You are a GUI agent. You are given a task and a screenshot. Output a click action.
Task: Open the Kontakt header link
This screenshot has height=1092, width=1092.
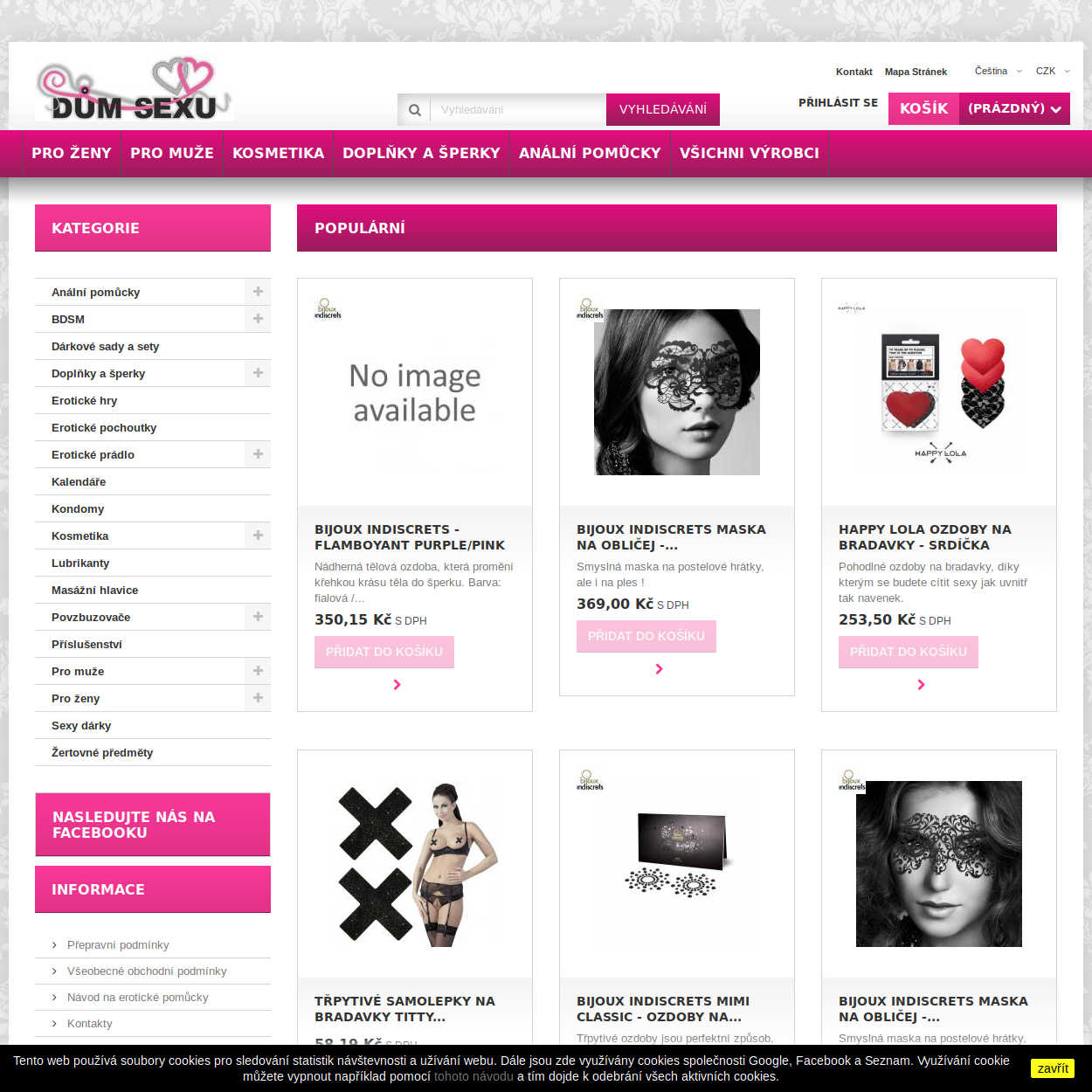(x=854, y=73)
